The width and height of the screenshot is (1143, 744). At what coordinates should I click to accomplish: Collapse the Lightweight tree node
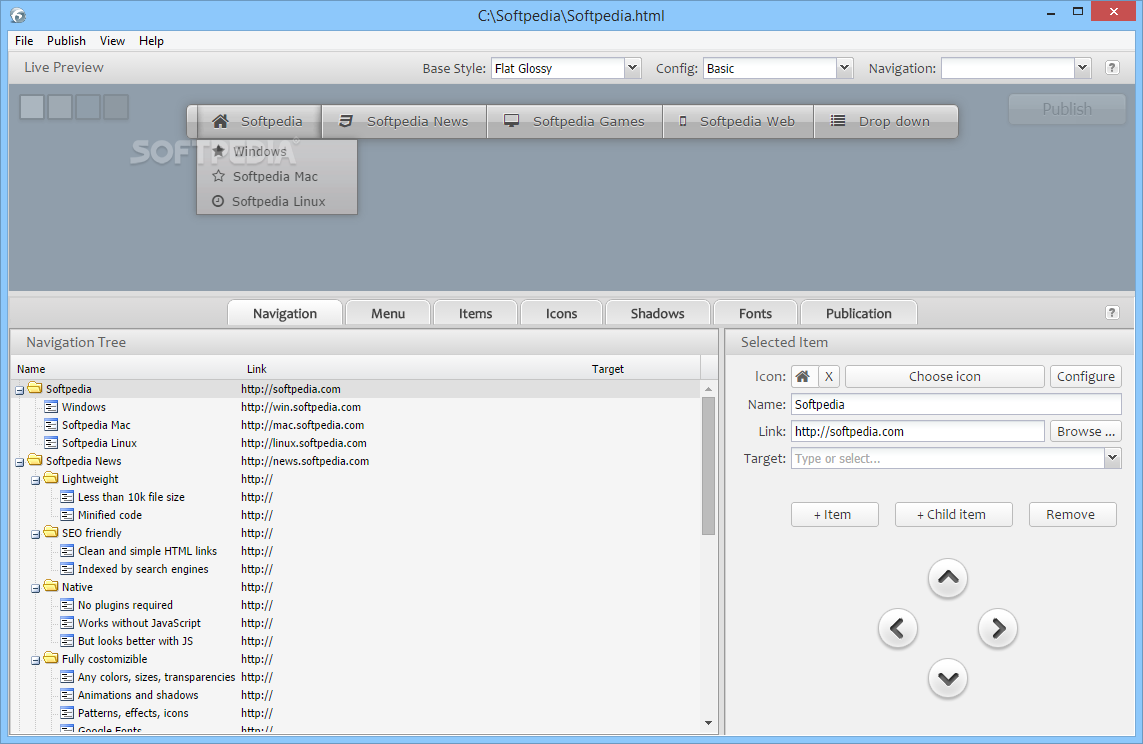(36, 481)
